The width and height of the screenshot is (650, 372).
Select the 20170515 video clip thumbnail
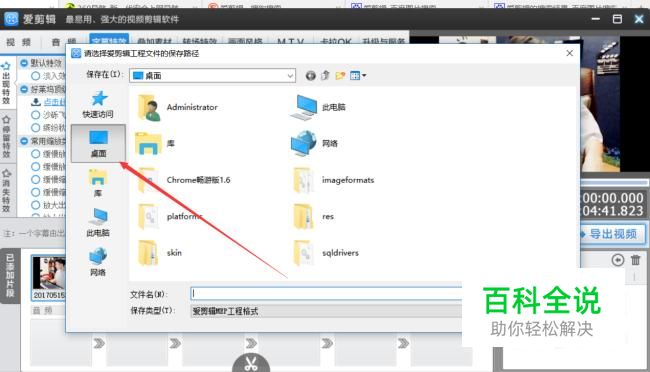(49, 277)
